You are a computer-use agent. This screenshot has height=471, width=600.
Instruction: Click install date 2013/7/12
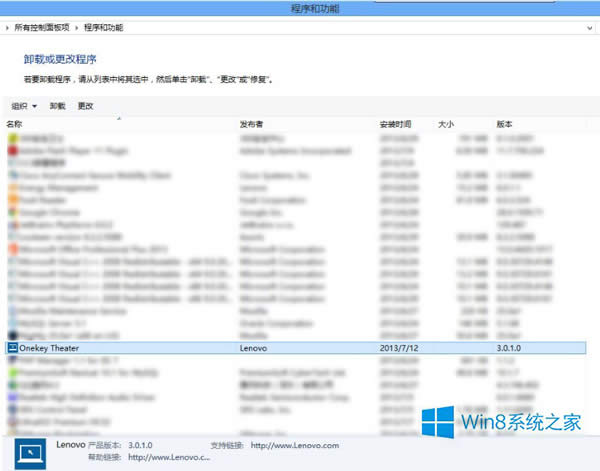click(x=399, y=348)
